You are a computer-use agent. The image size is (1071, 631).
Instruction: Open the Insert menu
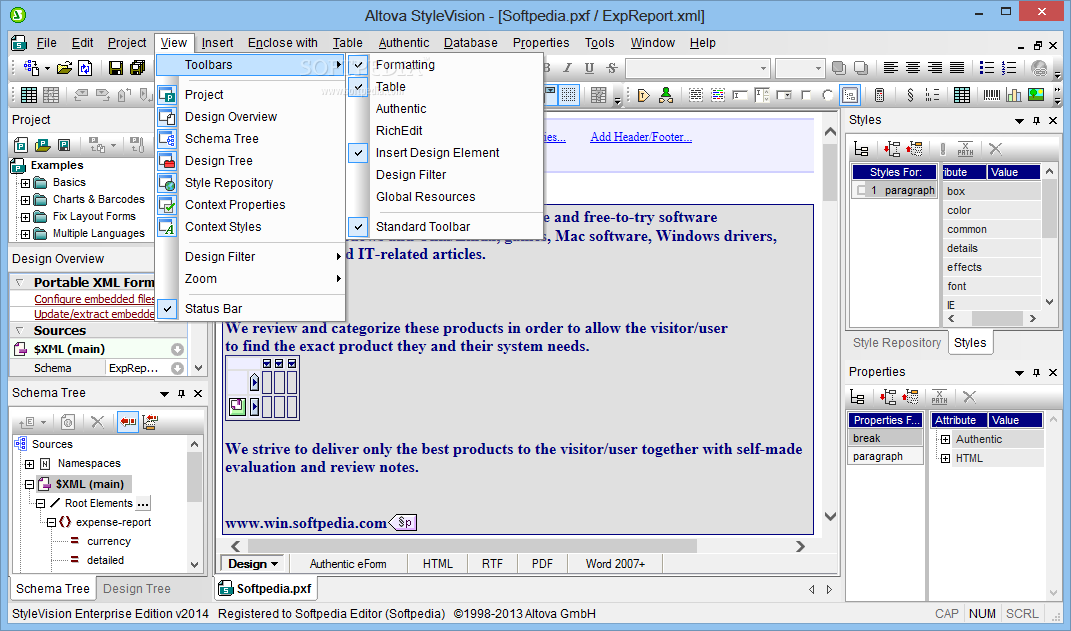click(x=217, y=42)
